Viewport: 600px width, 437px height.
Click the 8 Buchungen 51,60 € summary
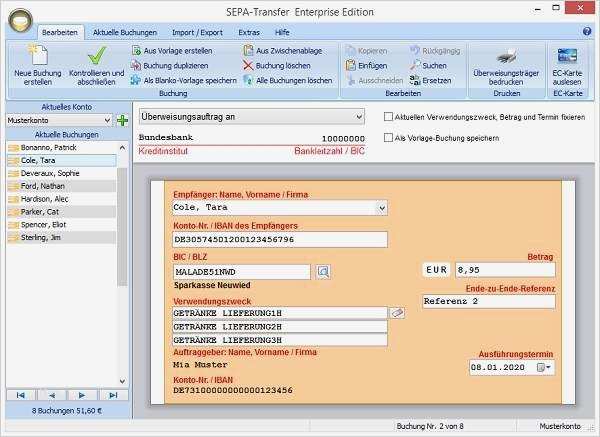click(x=67, y=411)
